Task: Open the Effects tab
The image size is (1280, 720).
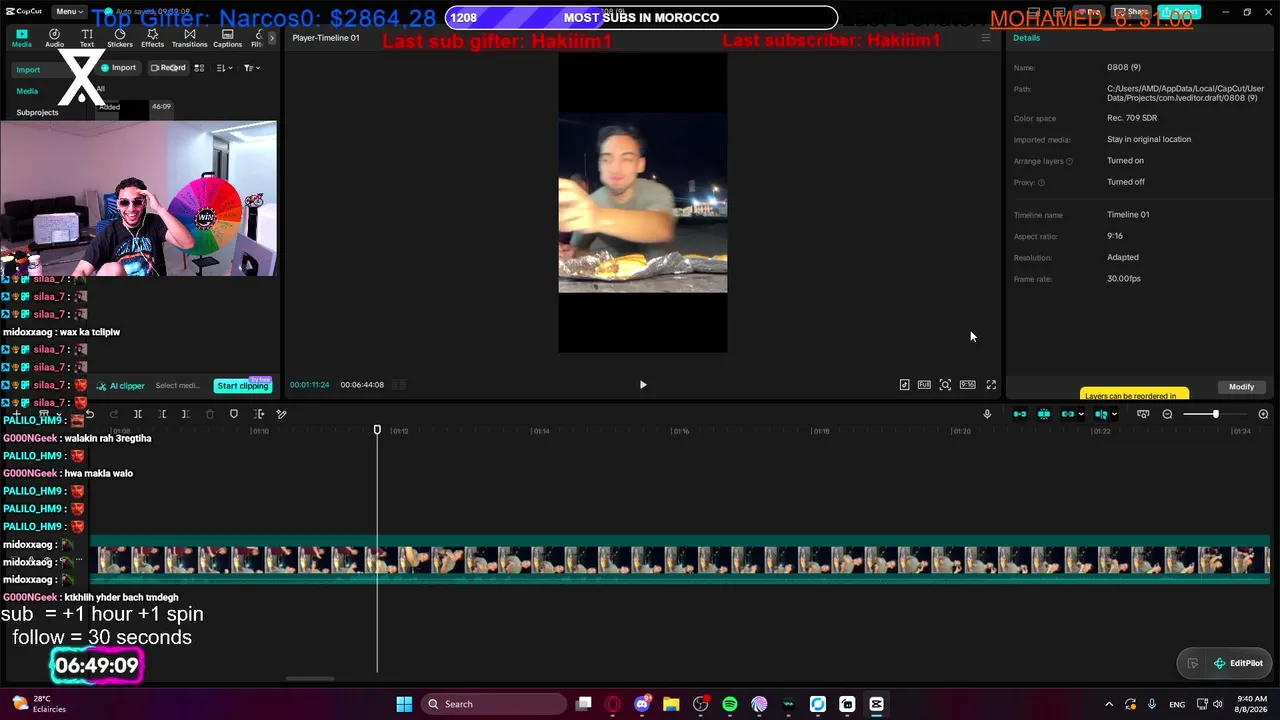Action: (153, 38)
